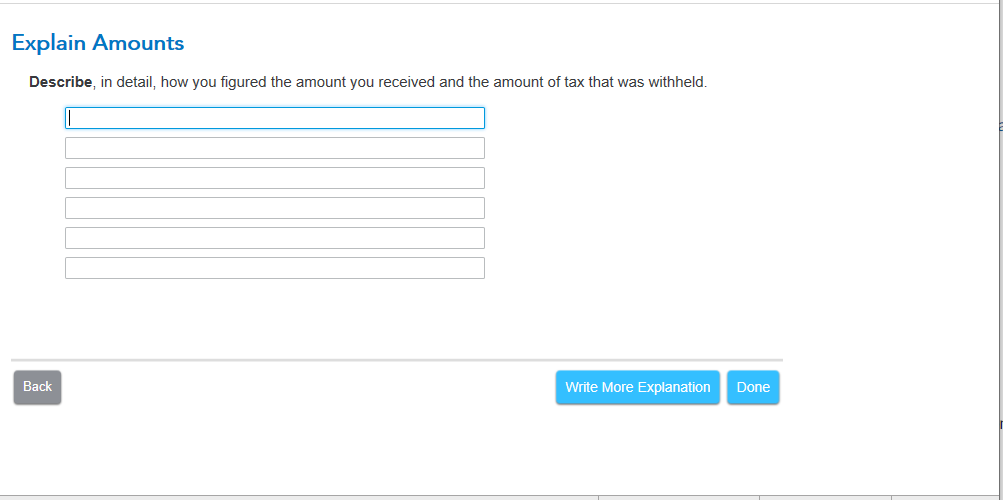This screenshot has height=500, width=1003.
Task: Select the last explanation input field
Action: pyautogui.click(x=274, y=268)
